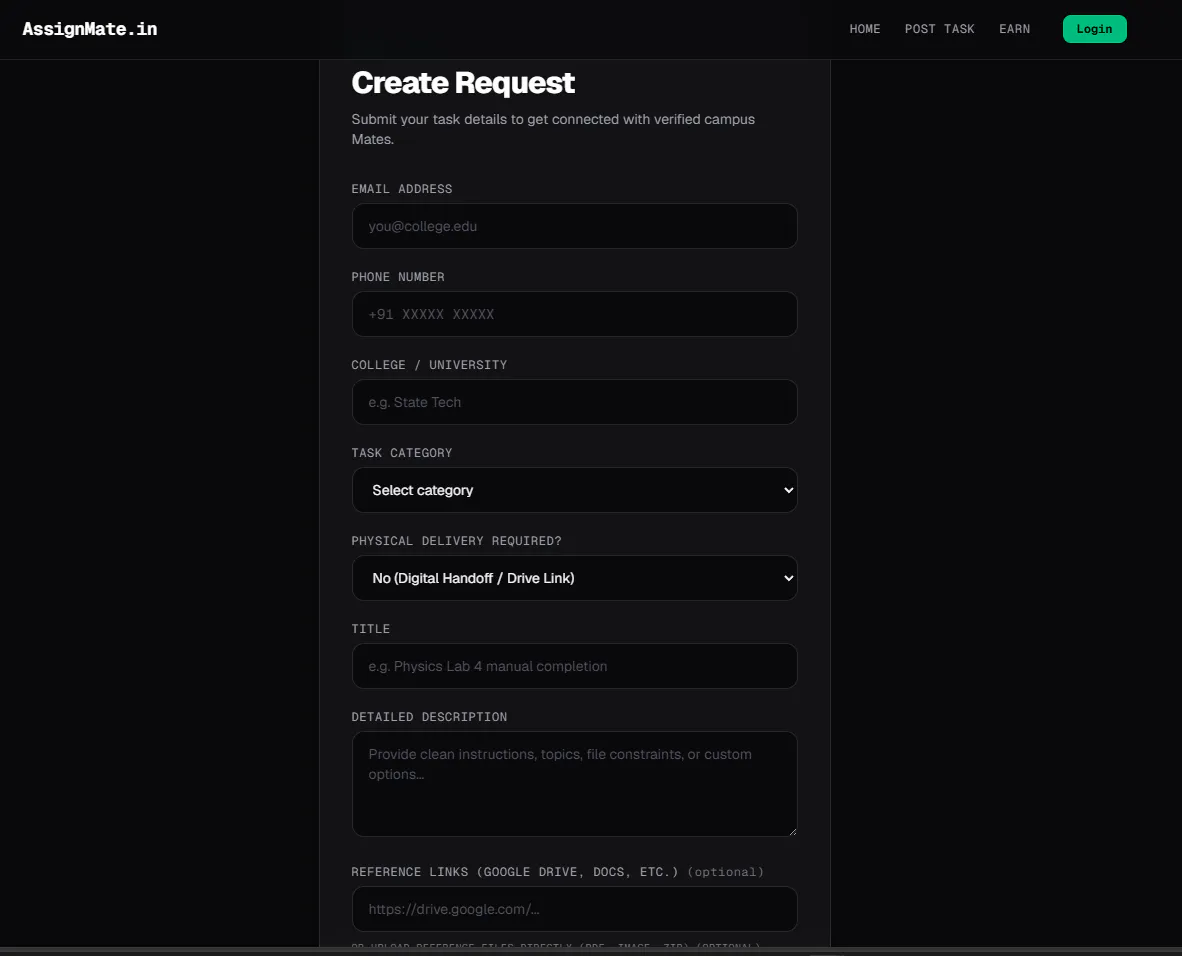
Task: Focus the Email Address input field
Action: 574,226
